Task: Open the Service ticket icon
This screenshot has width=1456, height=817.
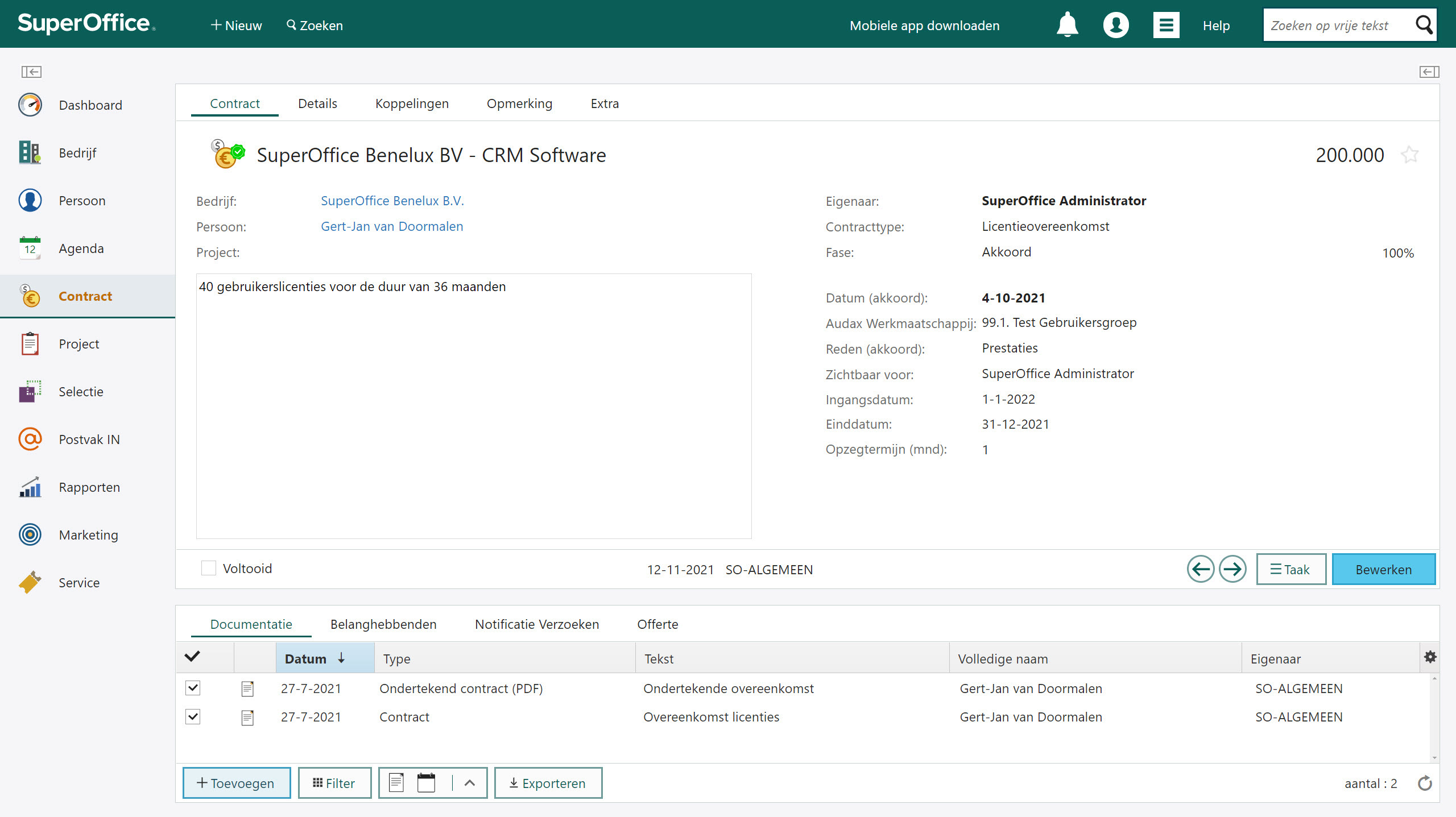Action: point(30,583)
